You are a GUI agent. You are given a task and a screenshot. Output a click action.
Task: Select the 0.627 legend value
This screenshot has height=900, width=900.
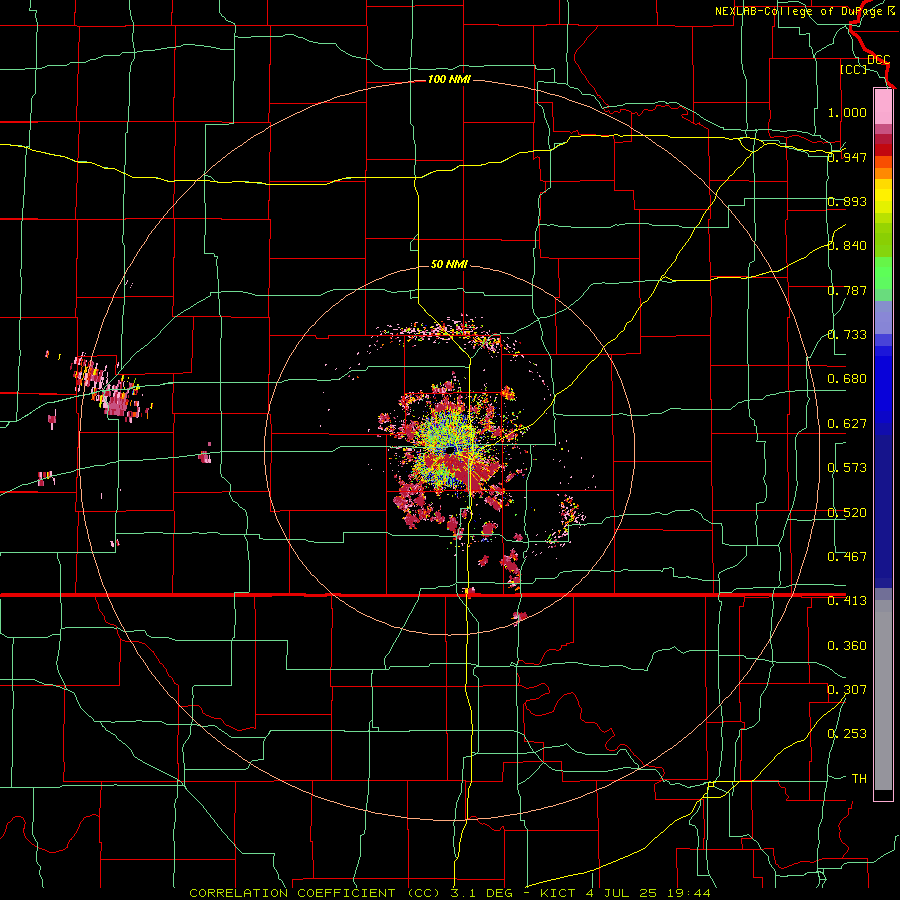coord(847,424)
